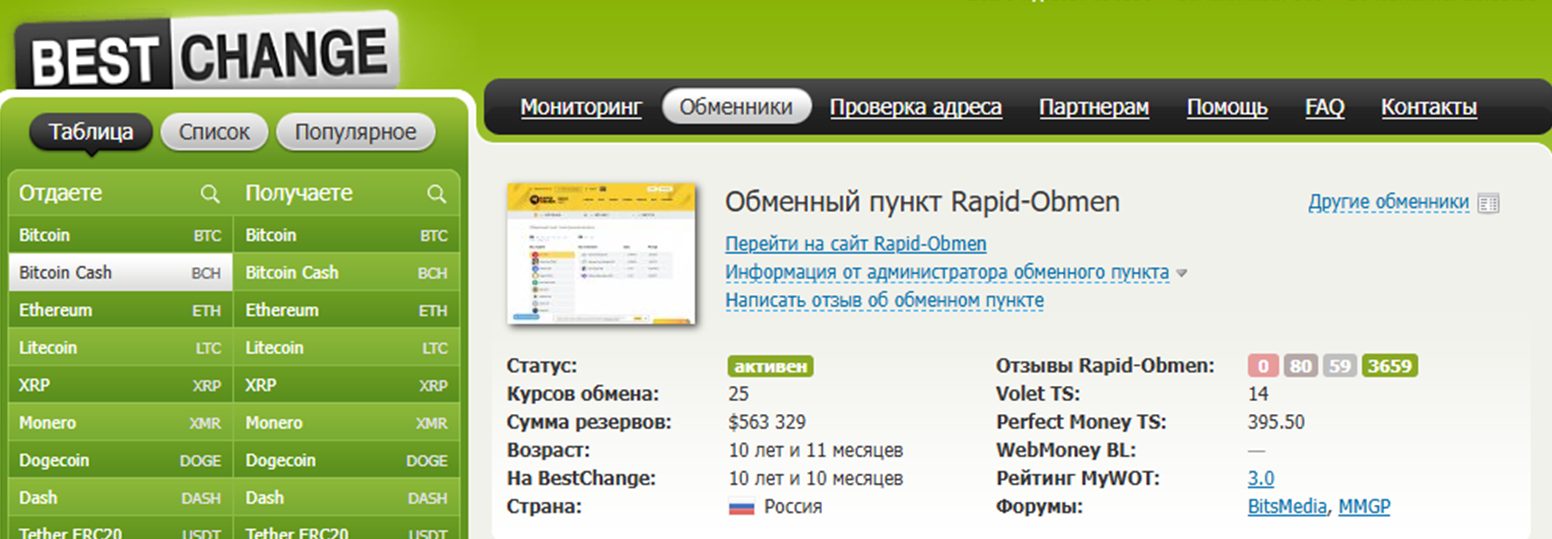
Task: Click the red 0 reviews badge
Action: (1263, 366)
